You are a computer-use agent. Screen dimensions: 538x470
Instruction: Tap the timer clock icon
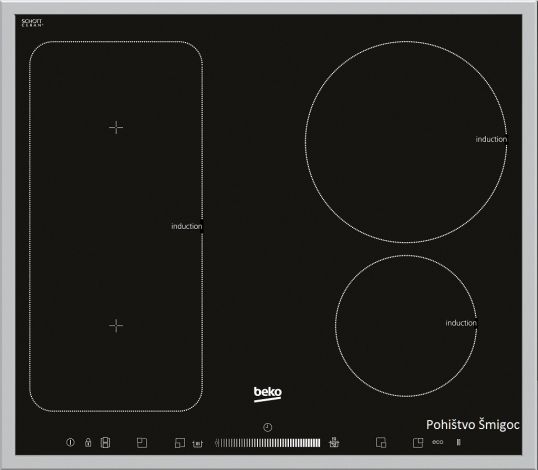(268, 427)
